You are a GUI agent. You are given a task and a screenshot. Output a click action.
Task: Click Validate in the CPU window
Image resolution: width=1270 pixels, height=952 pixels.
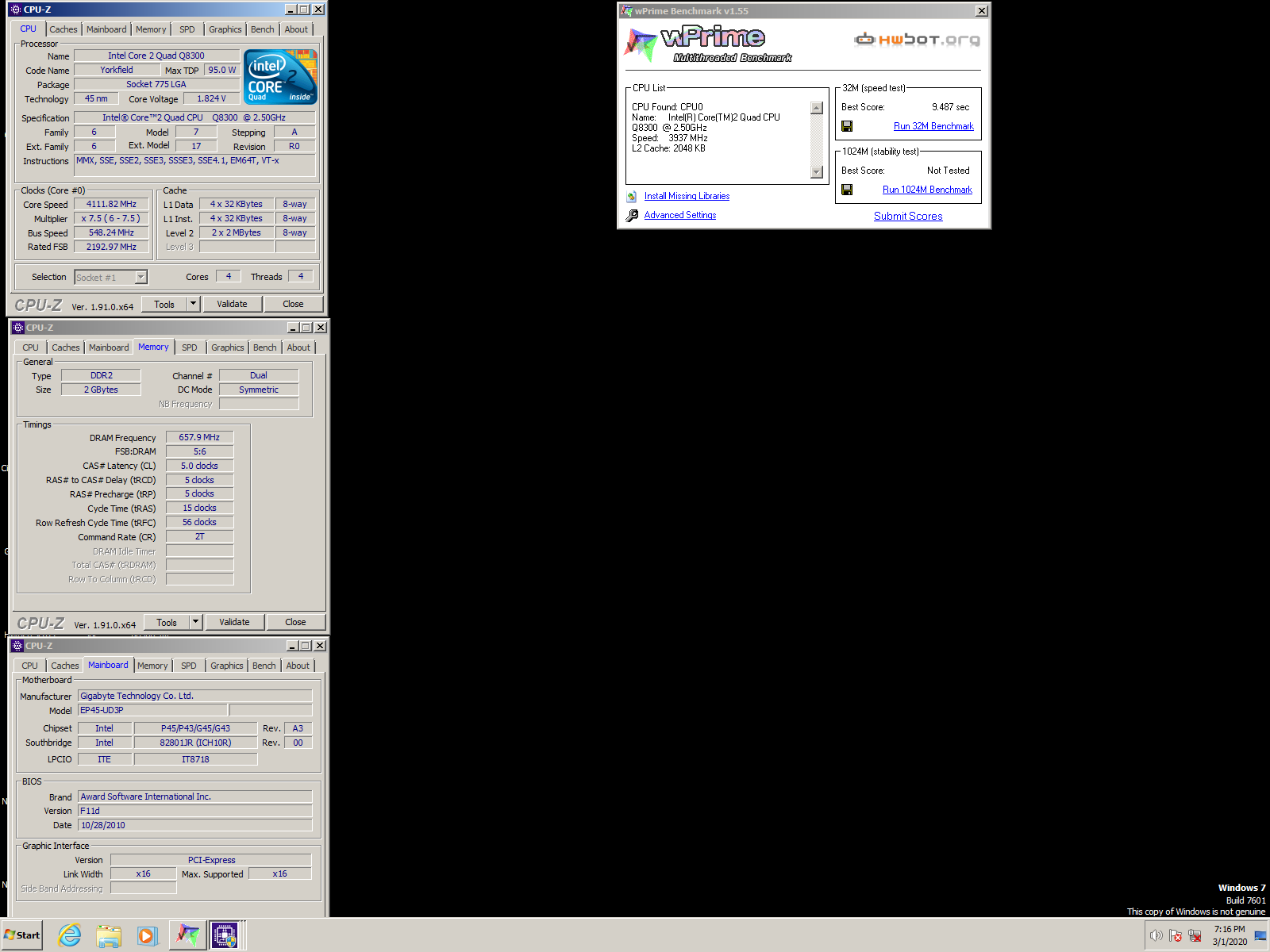pyautogui.click(x=232, y=304)
